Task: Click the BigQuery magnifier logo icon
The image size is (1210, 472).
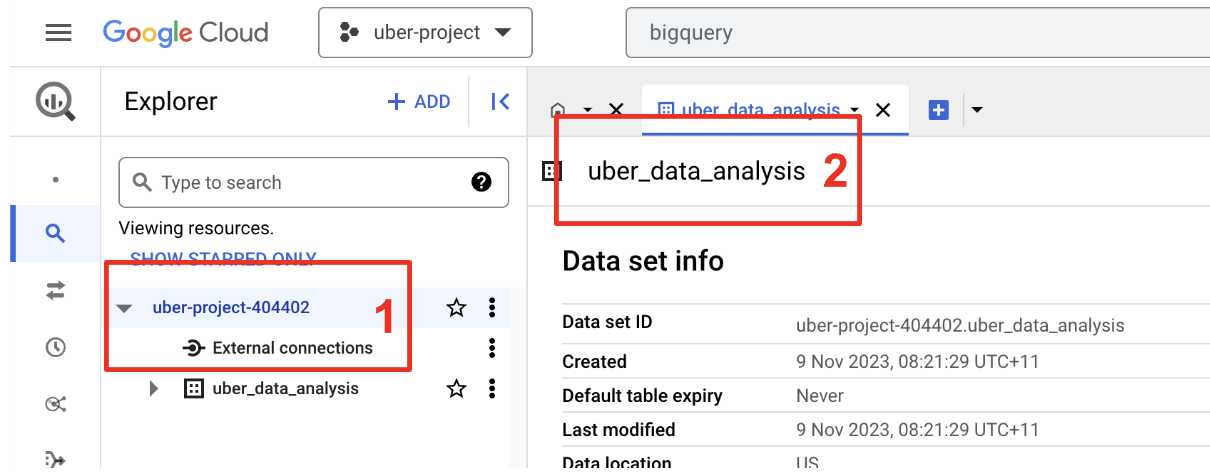Action: 55,102
